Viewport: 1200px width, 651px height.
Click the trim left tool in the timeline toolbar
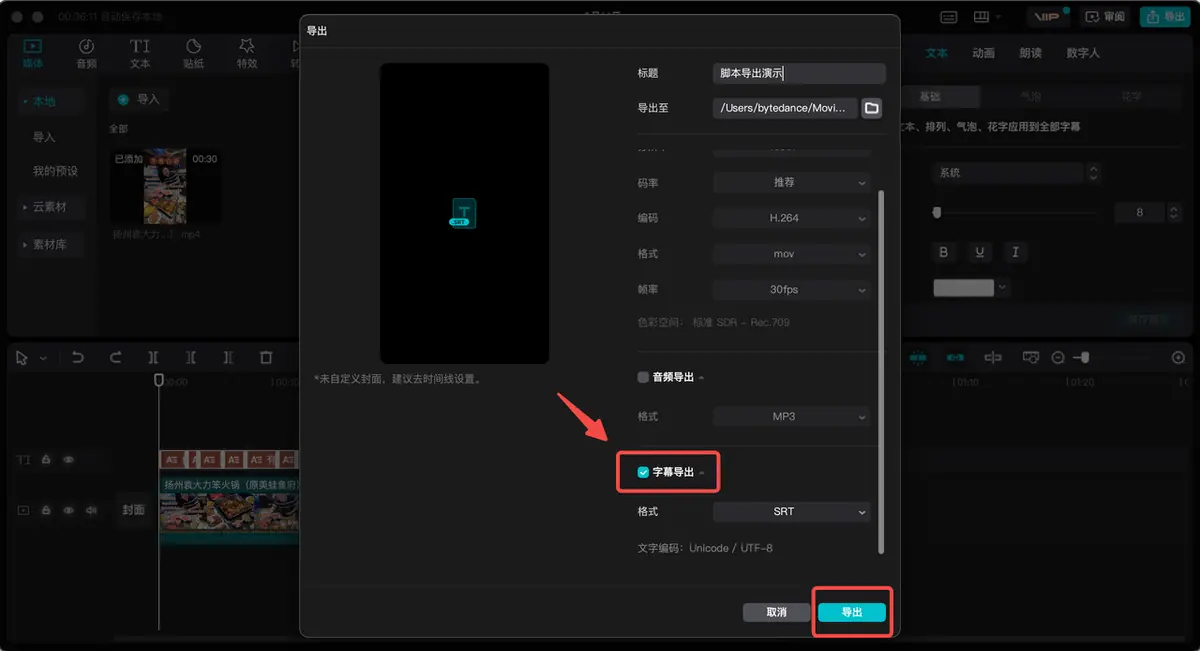point(190,357)
